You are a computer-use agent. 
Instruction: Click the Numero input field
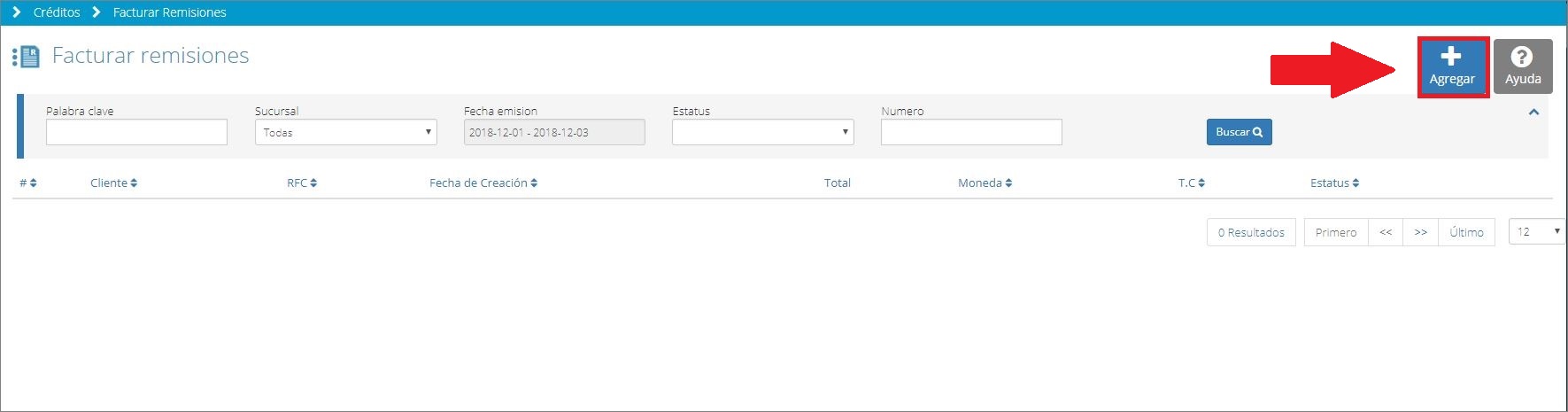[971, 132]
